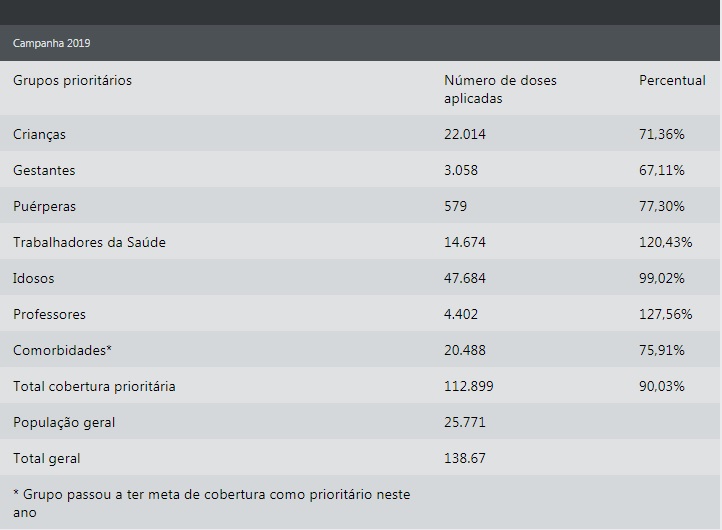The image size is (722, 530).
Task: Select the Grupos prioritários column header
Action: pyautogui.click(x=72, y=81)
